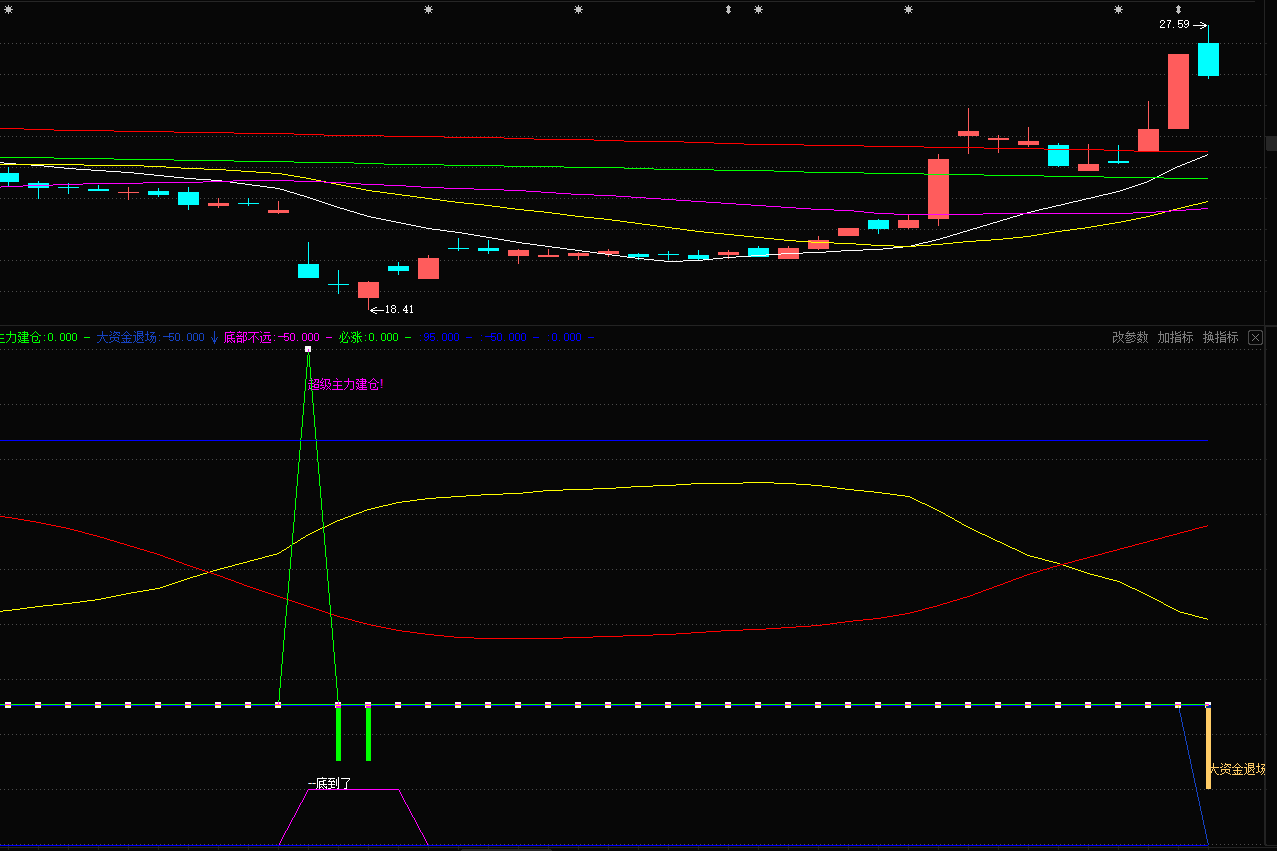Click the asterisk marker nearest the 27.59 label
This screenshot has width=1277, height=851.
point(1118,10)
